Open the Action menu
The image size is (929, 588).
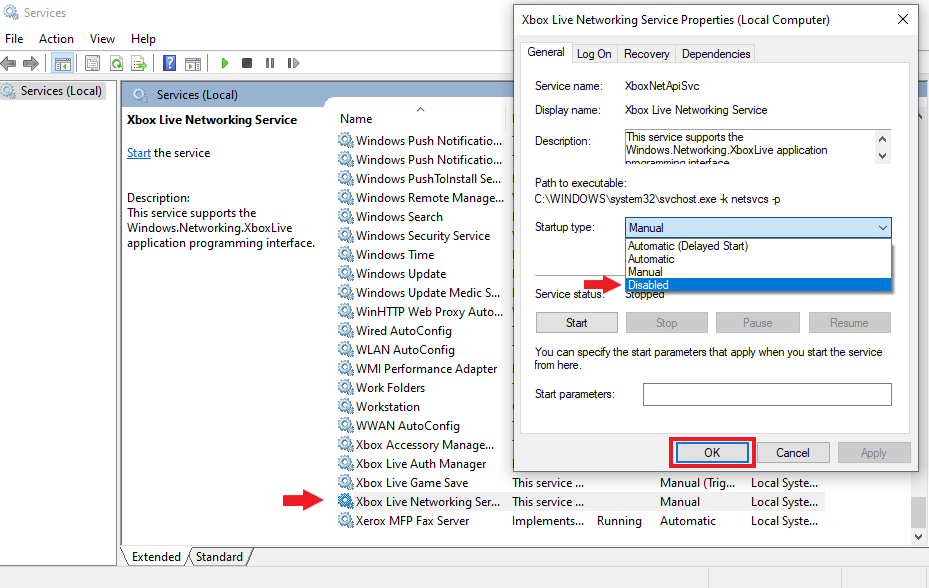56,38
